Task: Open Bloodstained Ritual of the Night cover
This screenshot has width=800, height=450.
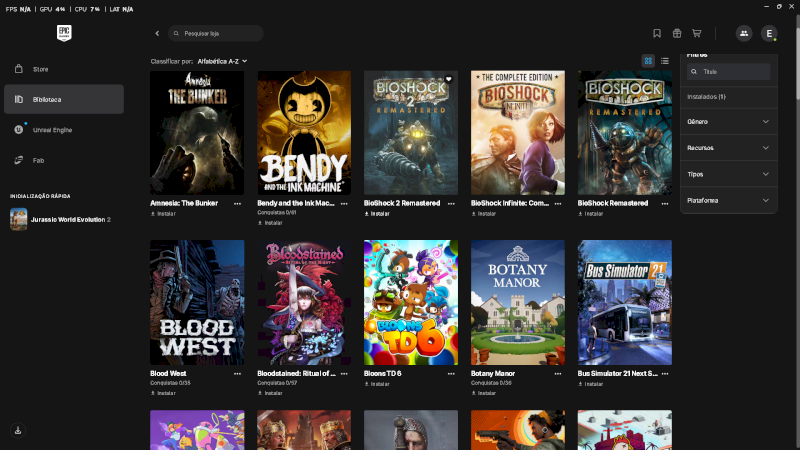Action: click(x=304, y=303)
